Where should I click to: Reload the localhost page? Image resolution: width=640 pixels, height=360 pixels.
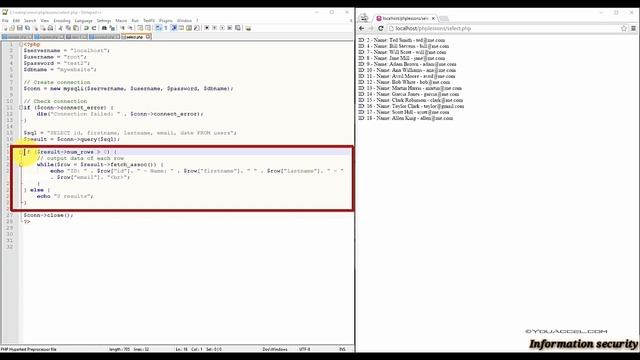click(x=381, y=28)
